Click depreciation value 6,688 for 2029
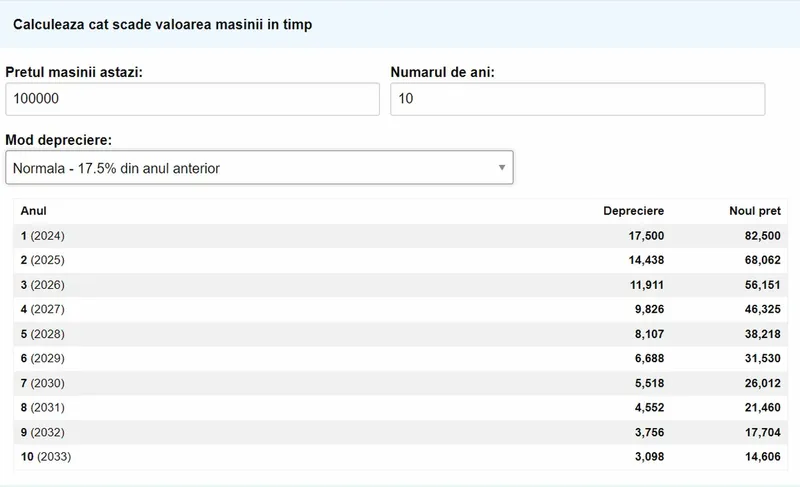The height and width of the screenshot is (487, 800). coord(649,358)
